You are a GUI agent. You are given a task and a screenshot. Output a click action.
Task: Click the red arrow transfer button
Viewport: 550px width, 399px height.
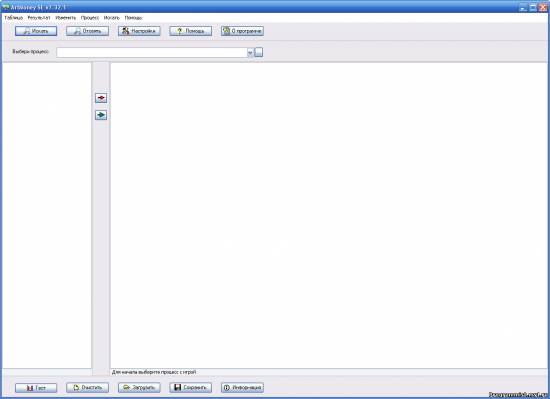point(101,98)
